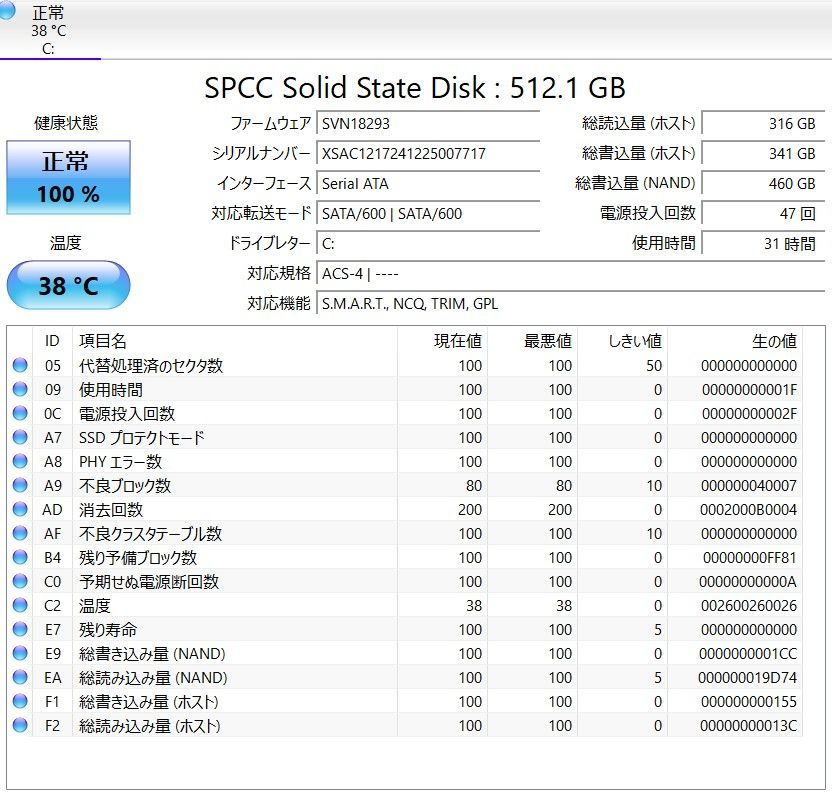Select the row 残り予備ブロック数
832x797 pixels.
(404, 557)
